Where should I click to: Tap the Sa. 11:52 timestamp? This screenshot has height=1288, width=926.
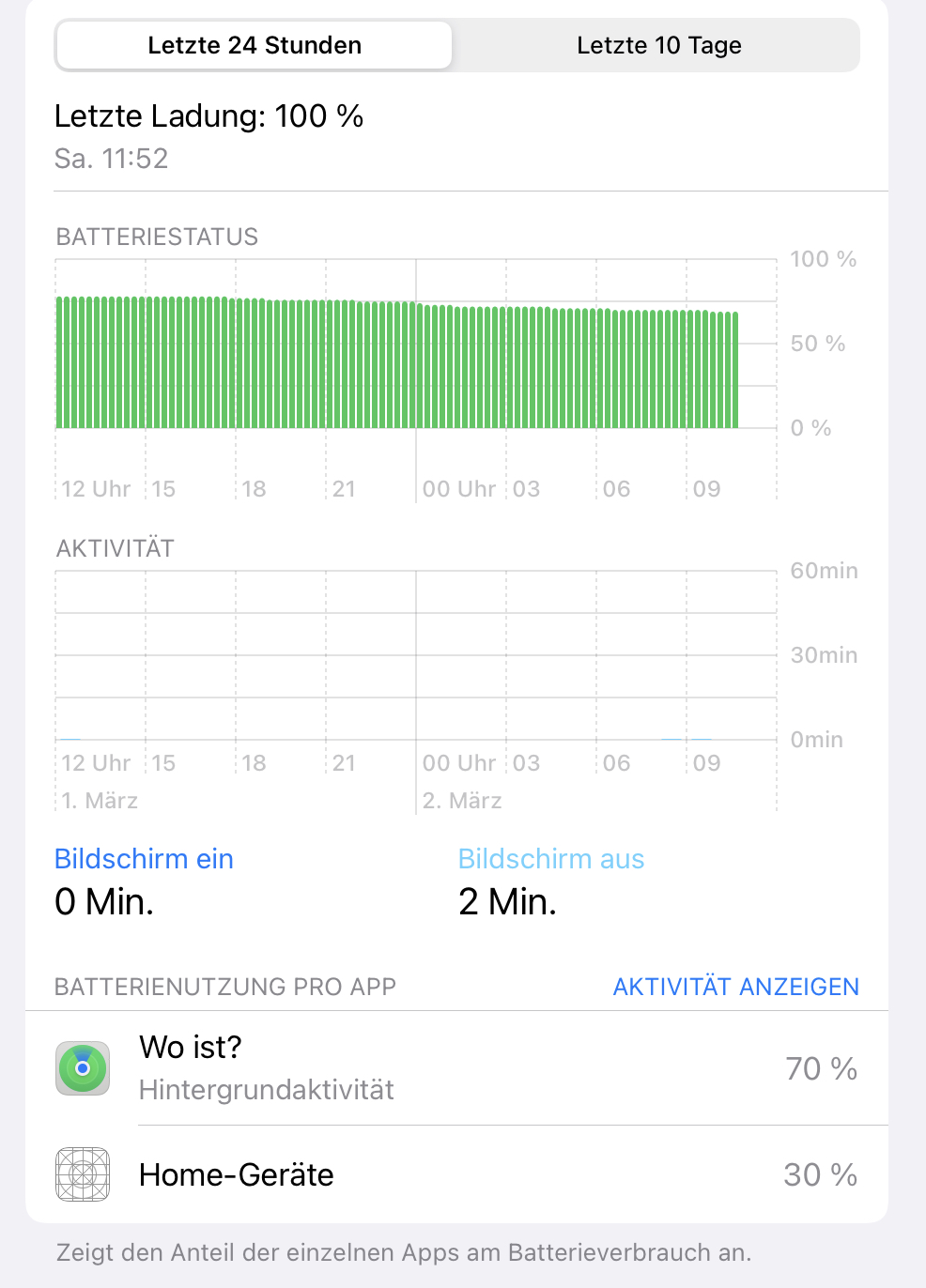click(111, 159)
